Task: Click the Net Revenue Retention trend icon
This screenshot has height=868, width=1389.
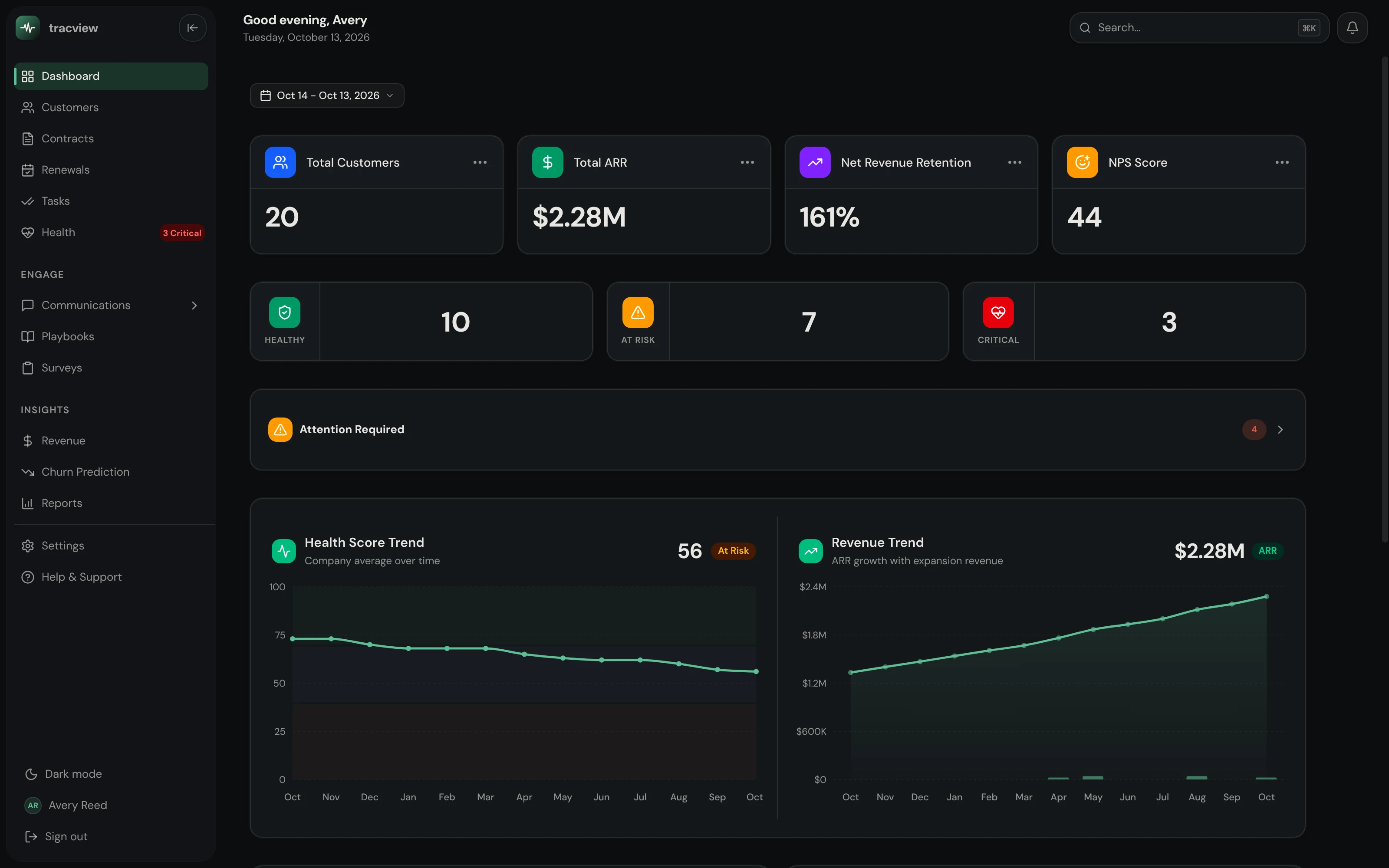Action: (815, 162)
